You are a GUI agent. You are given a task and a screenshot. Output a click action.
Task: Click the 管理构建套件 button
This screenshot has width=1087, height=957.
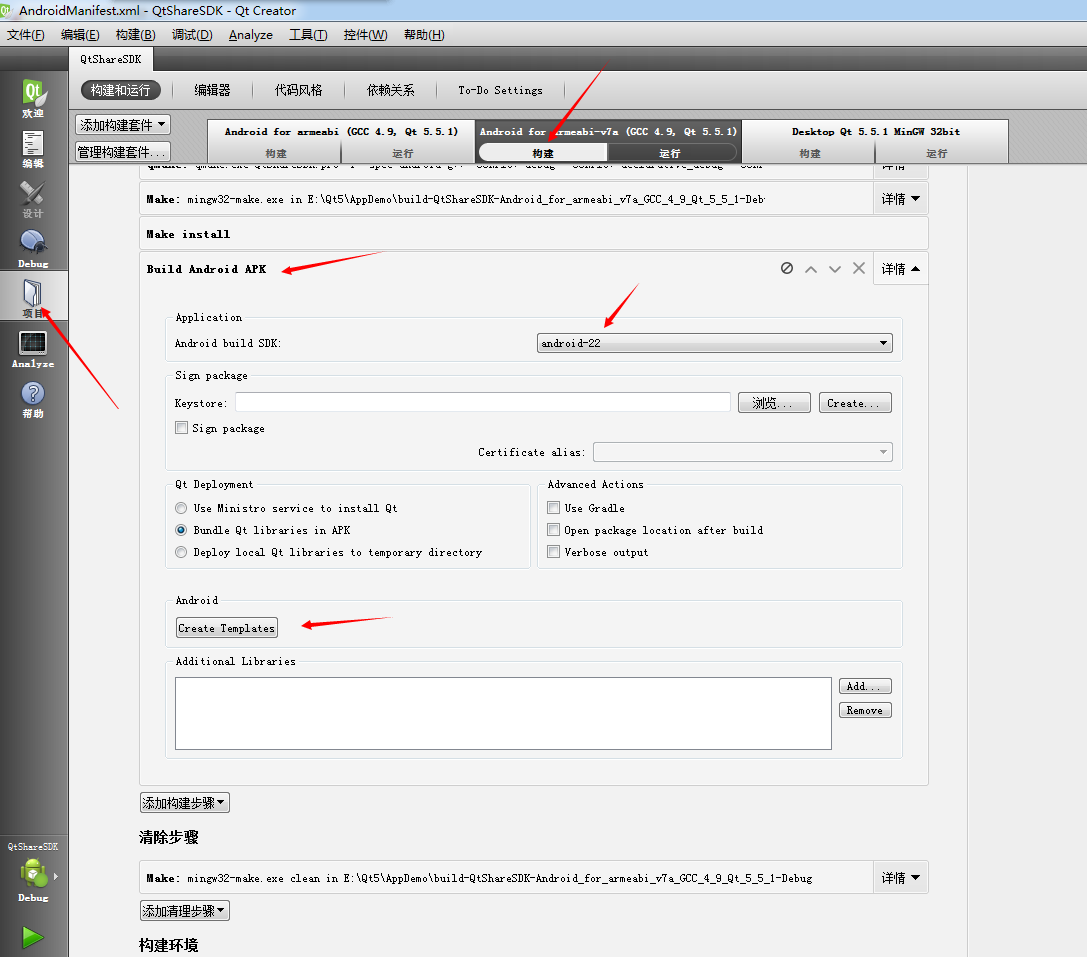tap(123, 152)
